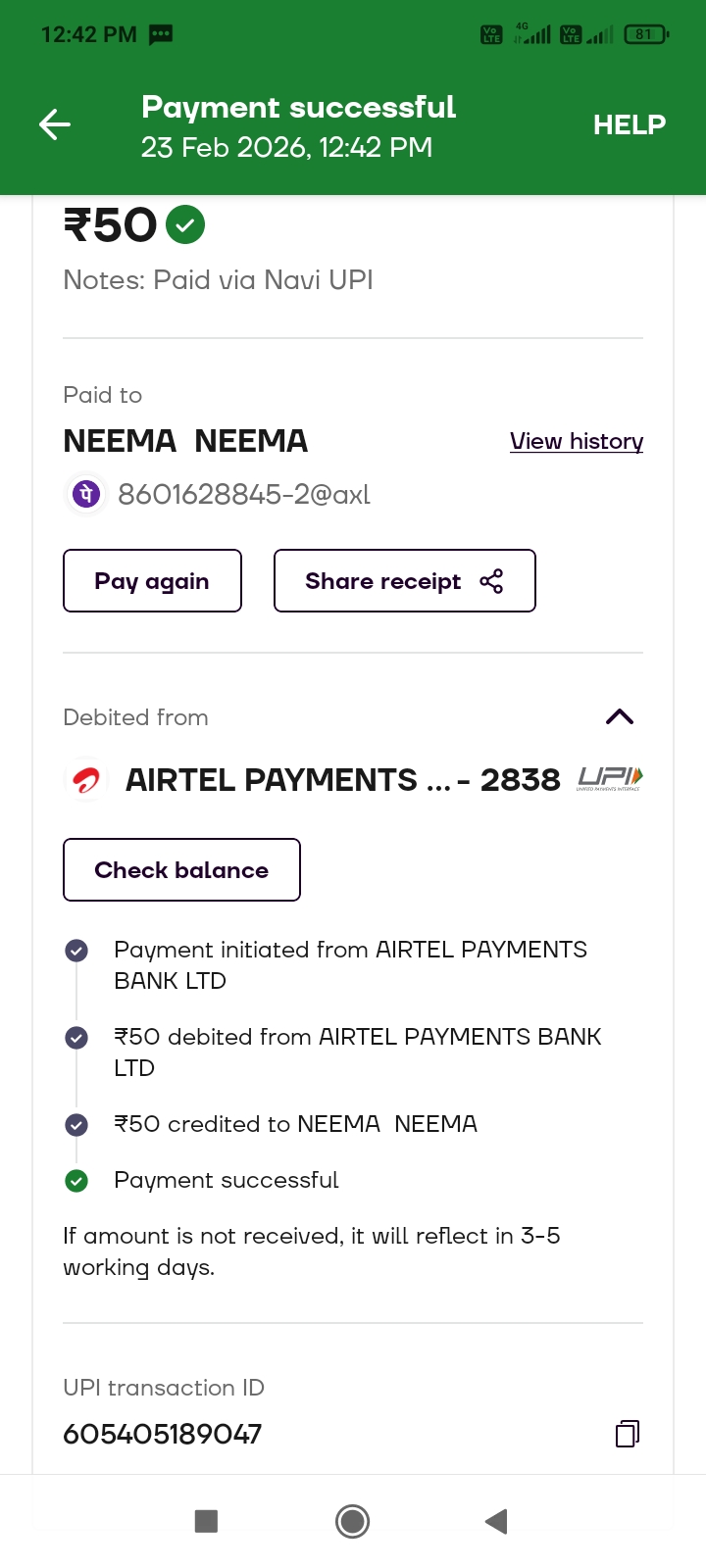Open View history link
This screenshot has height=1568, width=706.
point(576,441)
